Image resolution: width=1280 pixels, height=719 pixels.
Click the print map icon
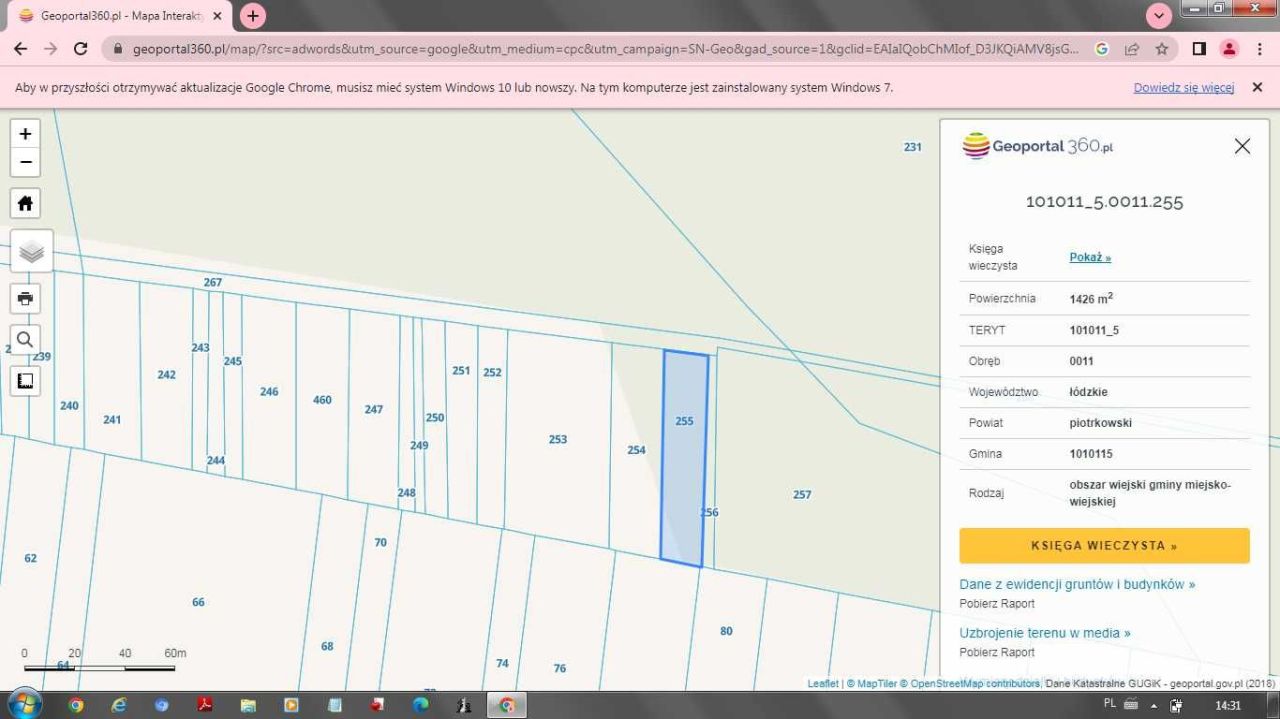tap(25, 298)
